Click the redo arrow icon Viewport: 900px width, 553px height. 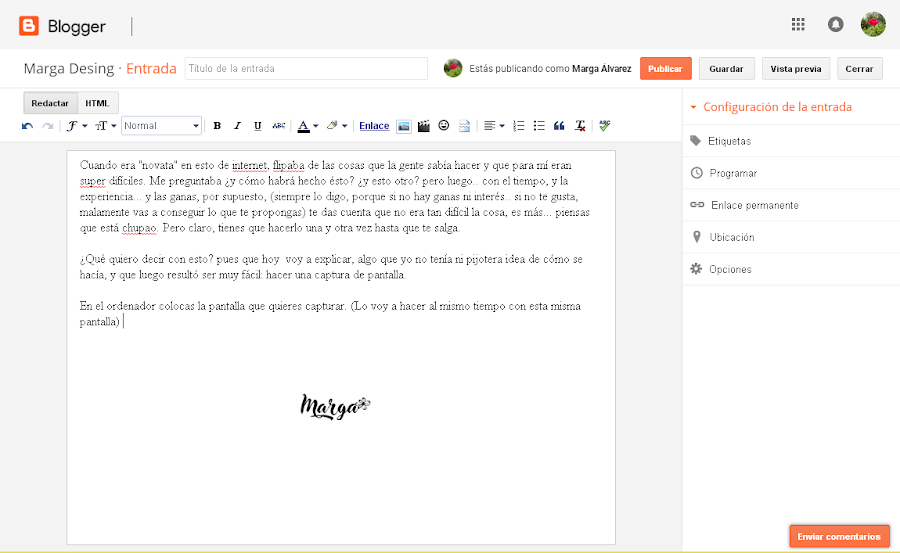click(x=48, y=126)
